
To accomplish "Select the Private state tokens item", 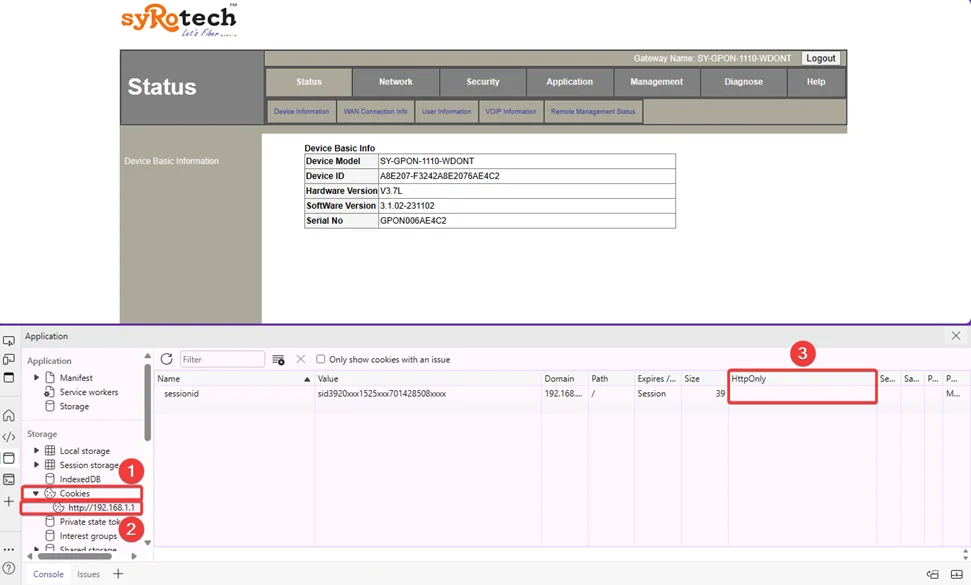I will tap(90, 522).
